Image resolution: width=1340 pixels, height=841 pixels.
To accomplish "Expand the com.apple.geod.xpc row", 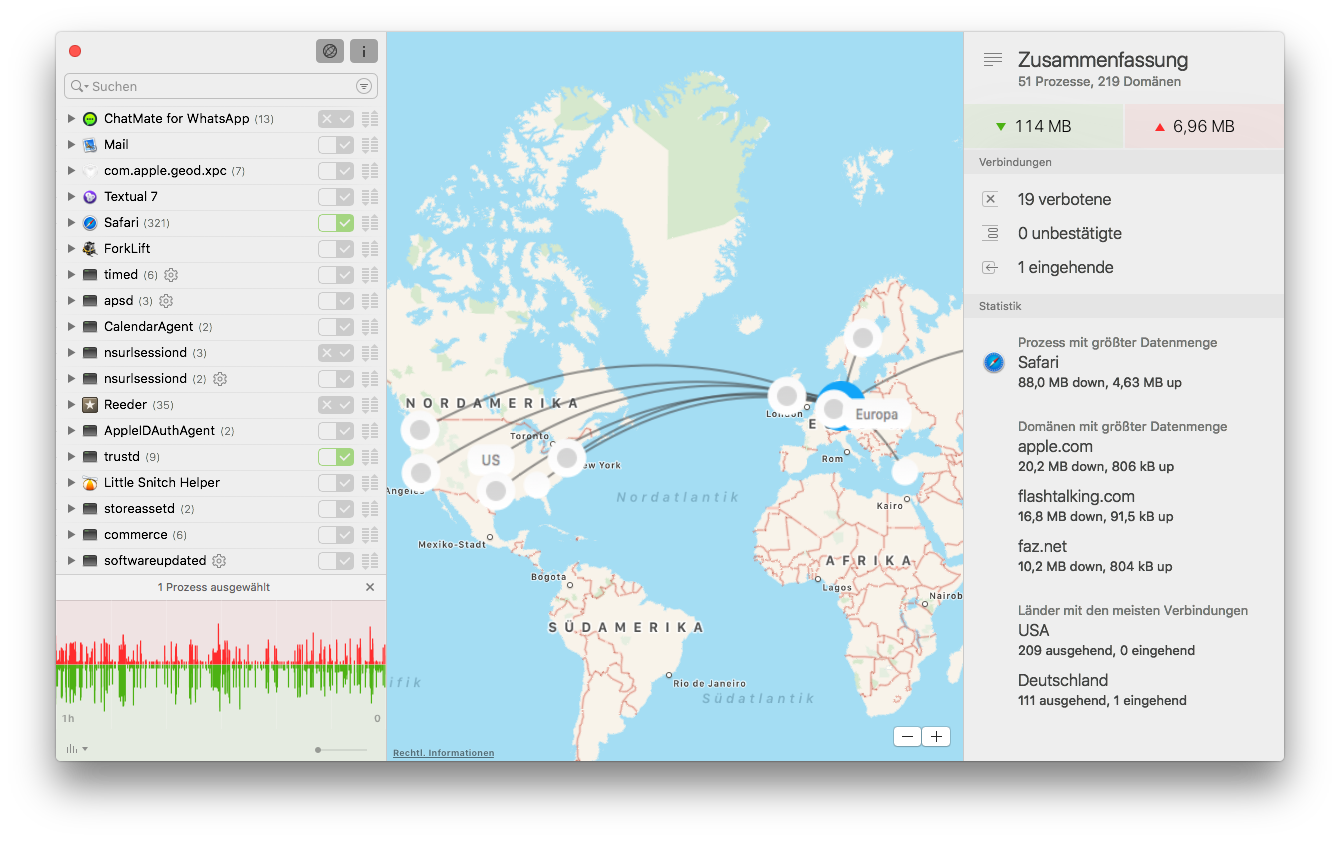I will (x=71, y=171).
